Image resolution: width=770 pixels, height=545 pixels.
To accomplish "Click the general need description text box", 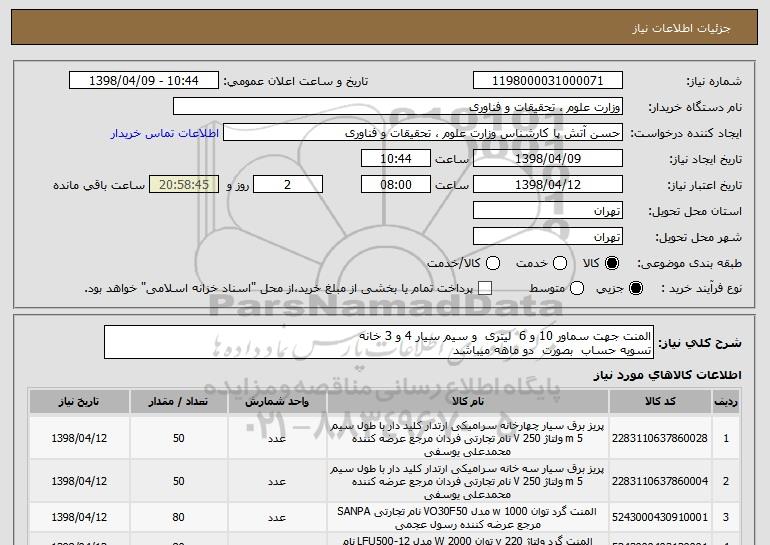I will (379, 342).
